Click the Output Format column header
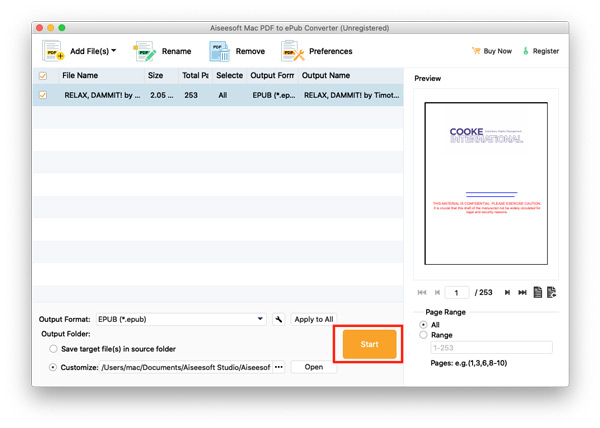This screenshot has height=428, width=600. click(272, 75)
